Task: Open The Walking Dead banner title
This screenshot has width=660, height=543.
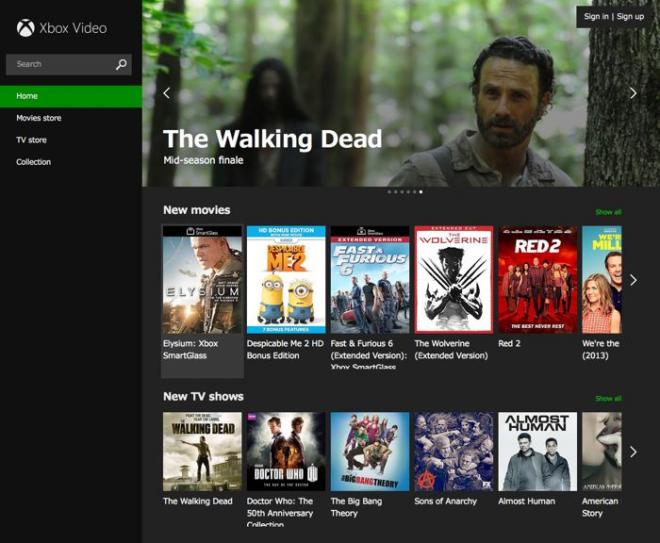Action: click(x=272, y=139)
